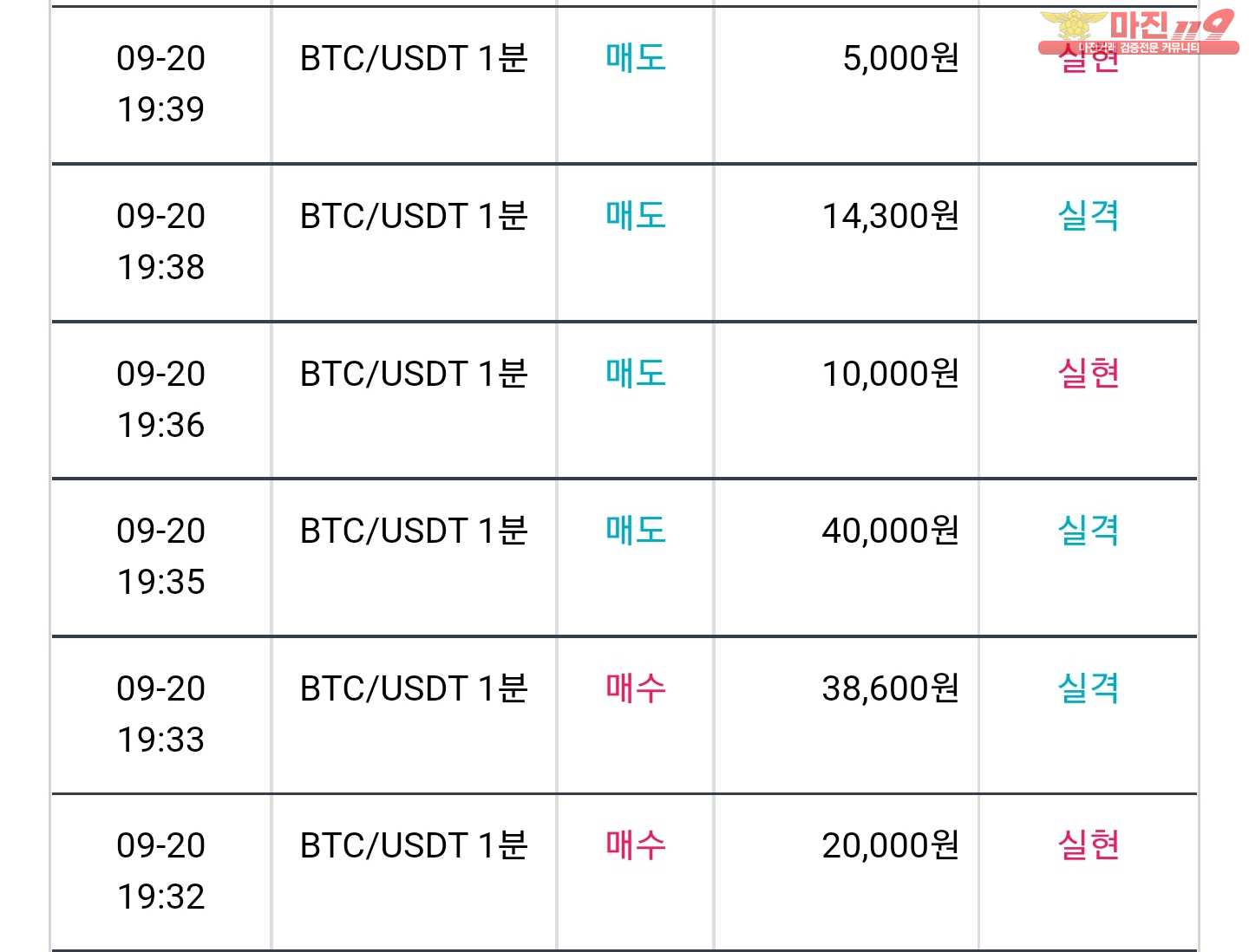Screen dimensions: 1249x952
Task: Select the 09-20 19:39 date cell
Action: (x=161, y=84)
